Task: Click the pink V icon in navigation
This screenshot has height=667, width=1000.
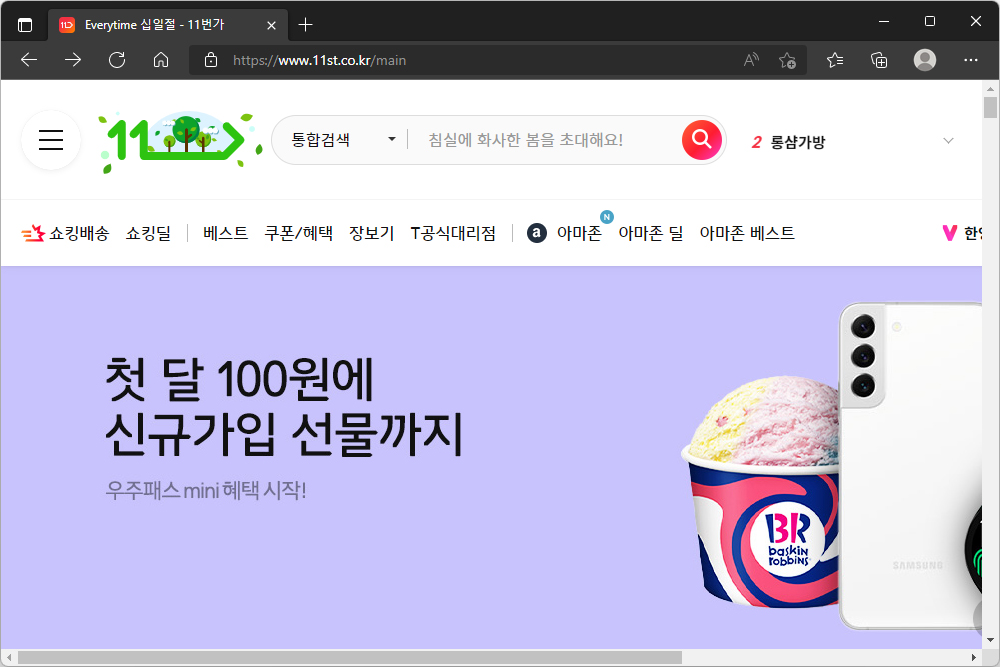Action: [x=950, y=233]
